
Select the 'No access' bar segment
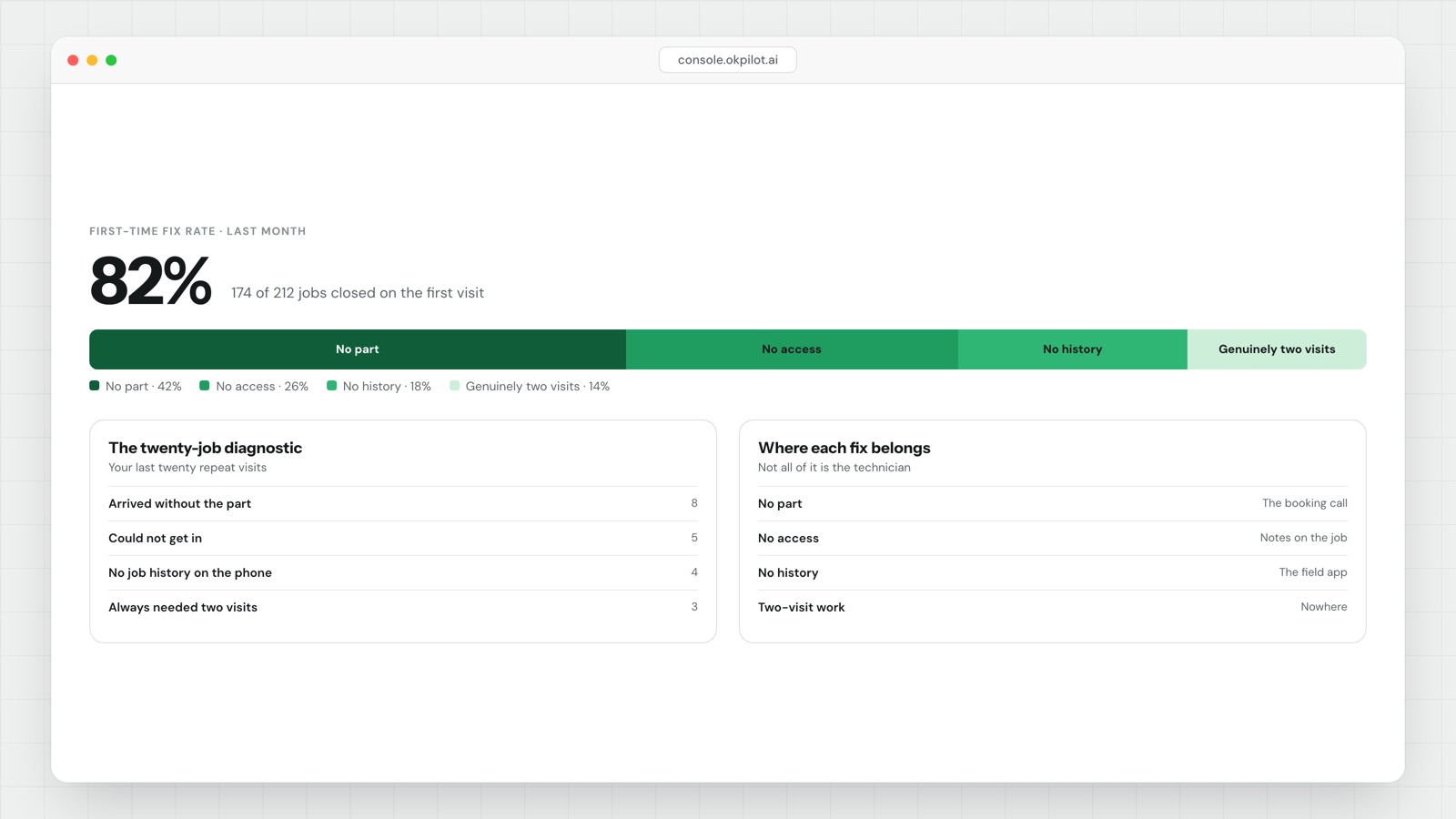click(792, 349)
